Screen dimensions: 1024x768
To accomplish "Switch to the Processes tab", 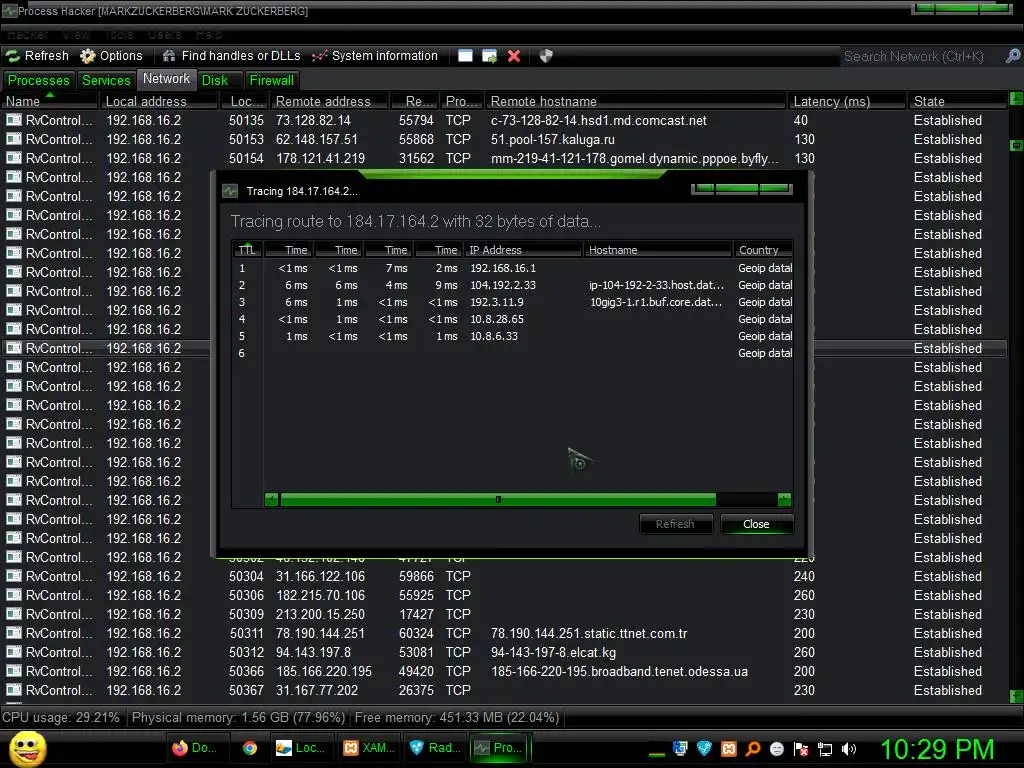I will [x=38, y=80].
